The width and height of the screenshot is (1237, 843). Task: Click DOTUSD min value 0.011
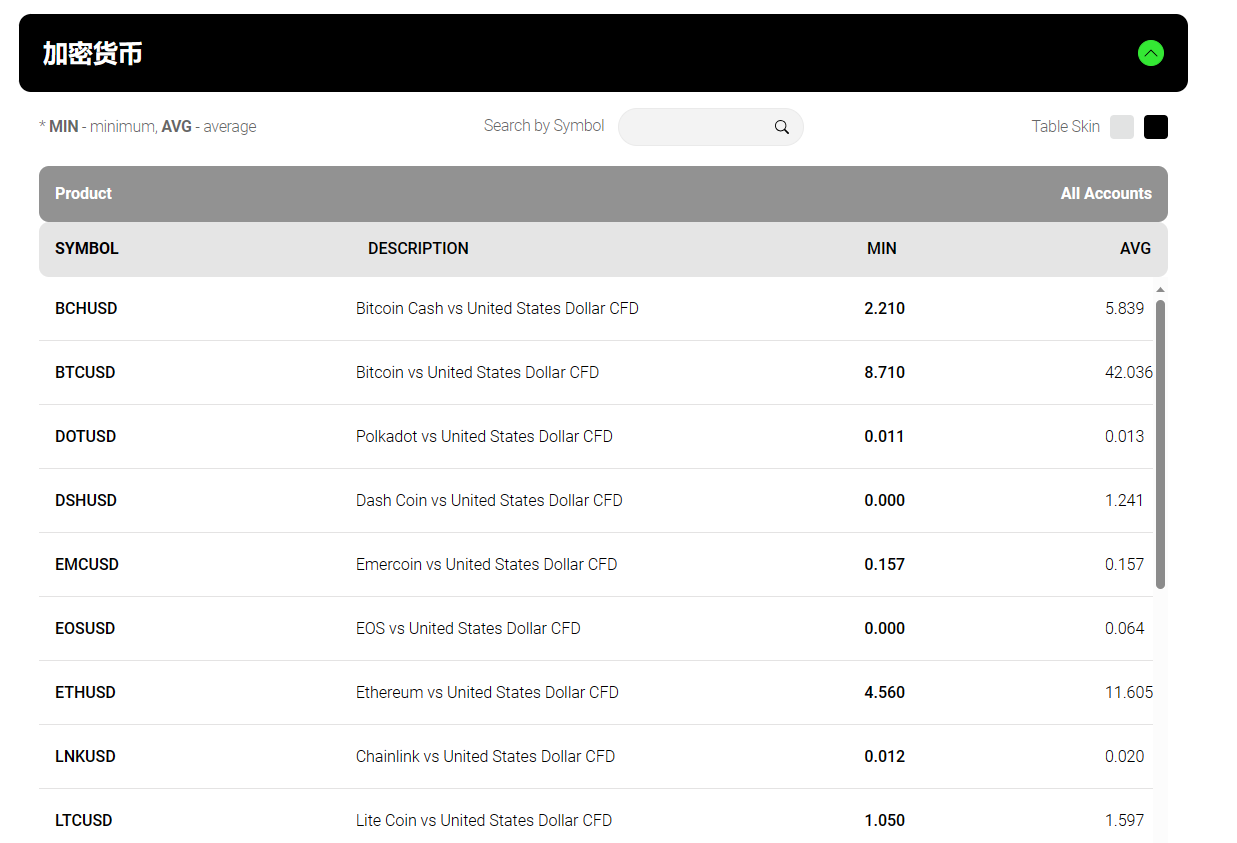tap(885, 437)
